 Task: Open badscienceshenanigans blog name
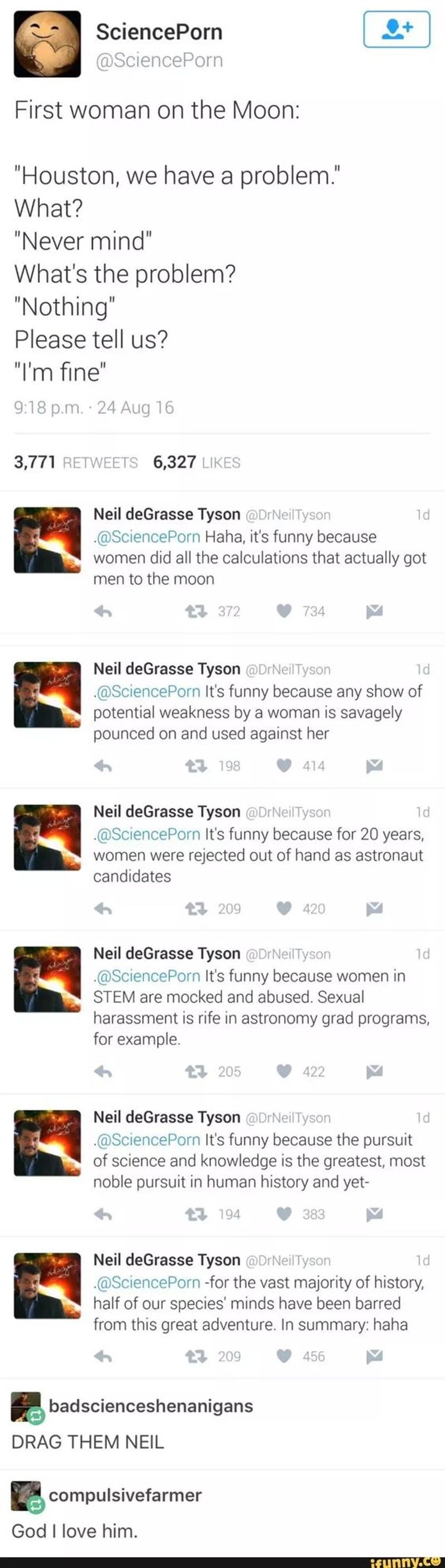tap(150, 1406)
